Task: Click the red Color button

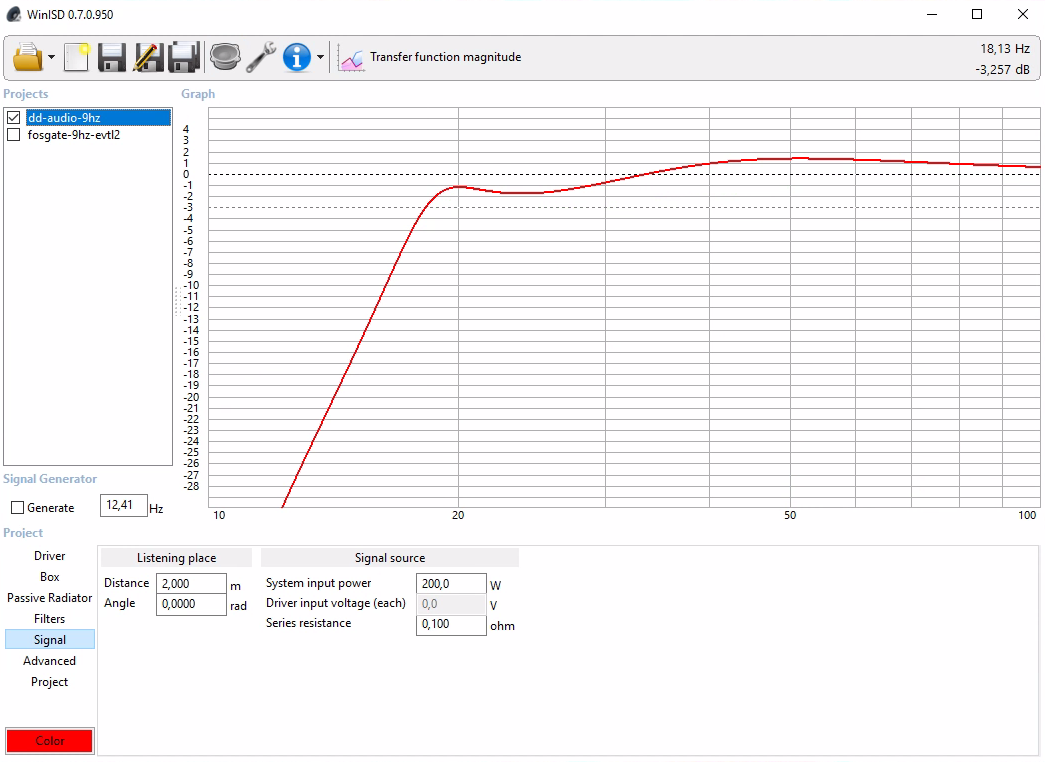Action: [x=49, y=741]
